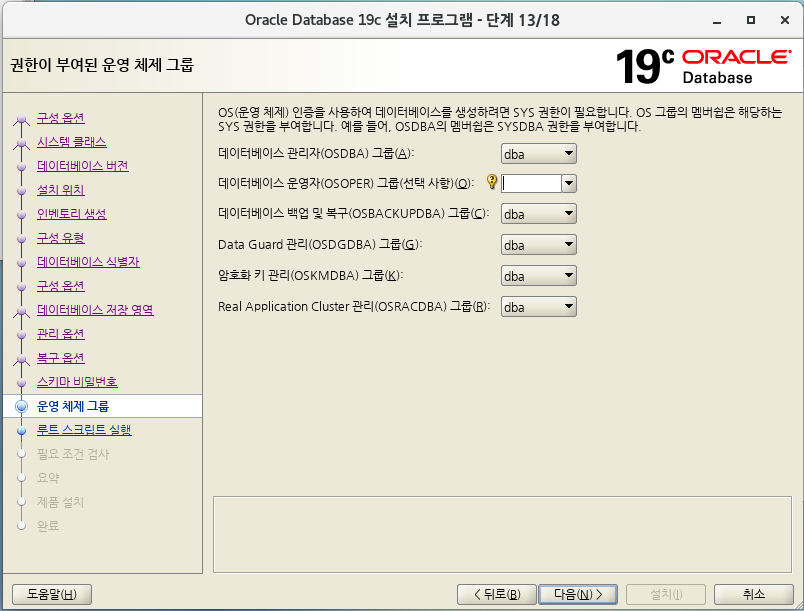
Task: Go to the 구성 유형 step
Action: point(61,238)
